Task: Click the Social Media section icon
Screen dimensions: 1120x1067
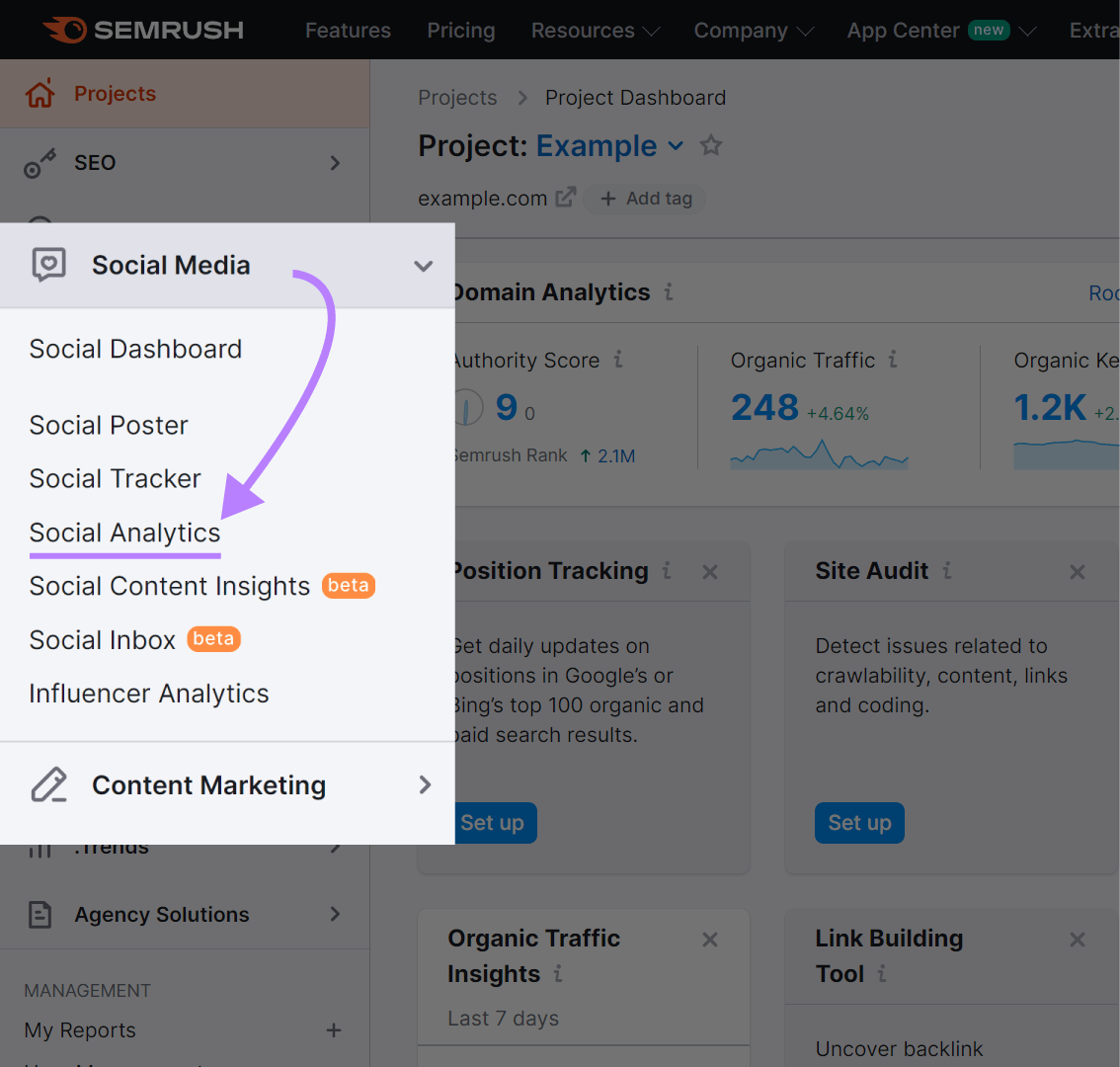Action: pyautogui.click(x=48, y=265)
